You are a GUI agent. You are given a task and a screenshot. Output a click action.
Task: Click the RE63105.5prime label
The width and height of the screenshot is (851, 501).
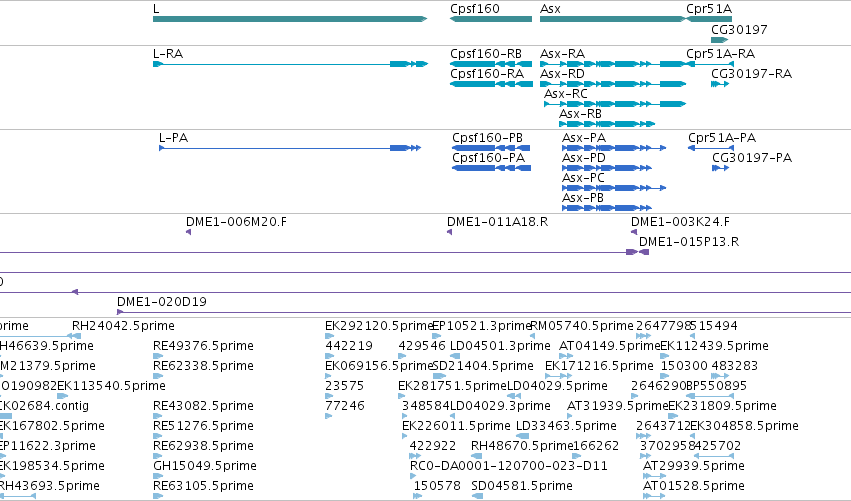(203, 486)
